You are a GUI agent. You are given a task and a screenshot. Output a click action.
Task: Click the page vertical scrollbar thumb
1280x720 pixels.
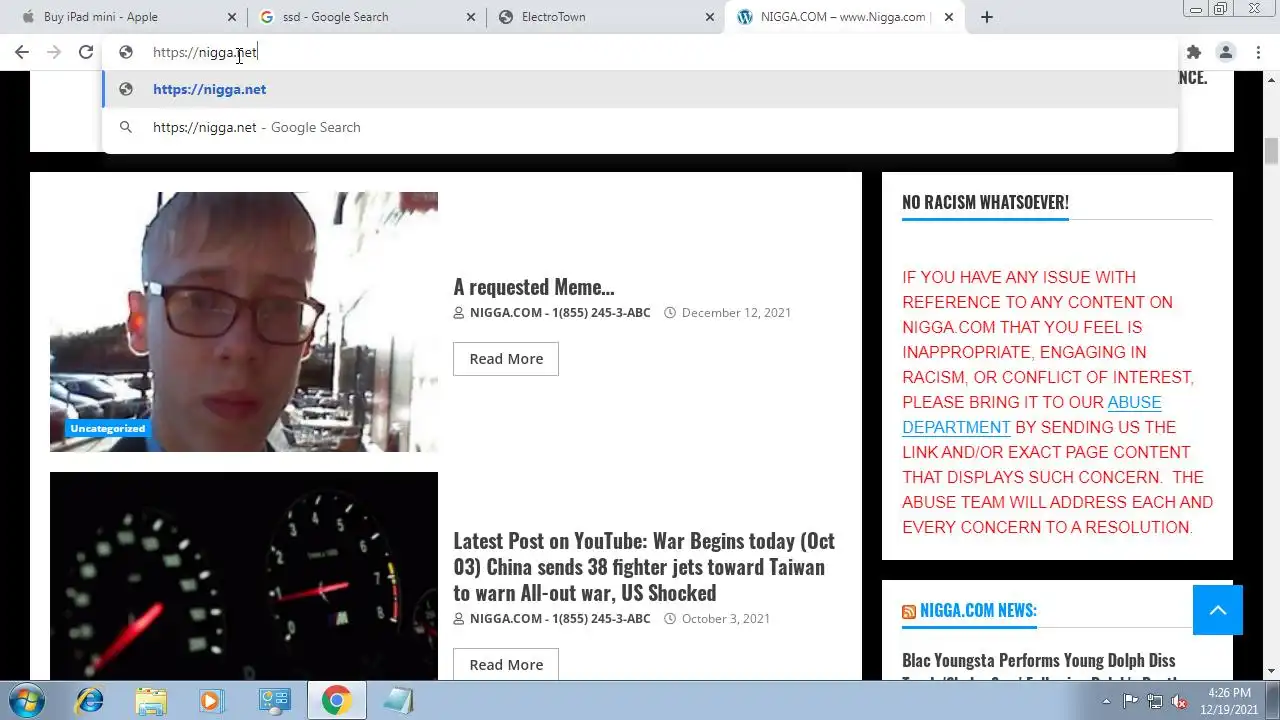click(x=1271, y=152)
